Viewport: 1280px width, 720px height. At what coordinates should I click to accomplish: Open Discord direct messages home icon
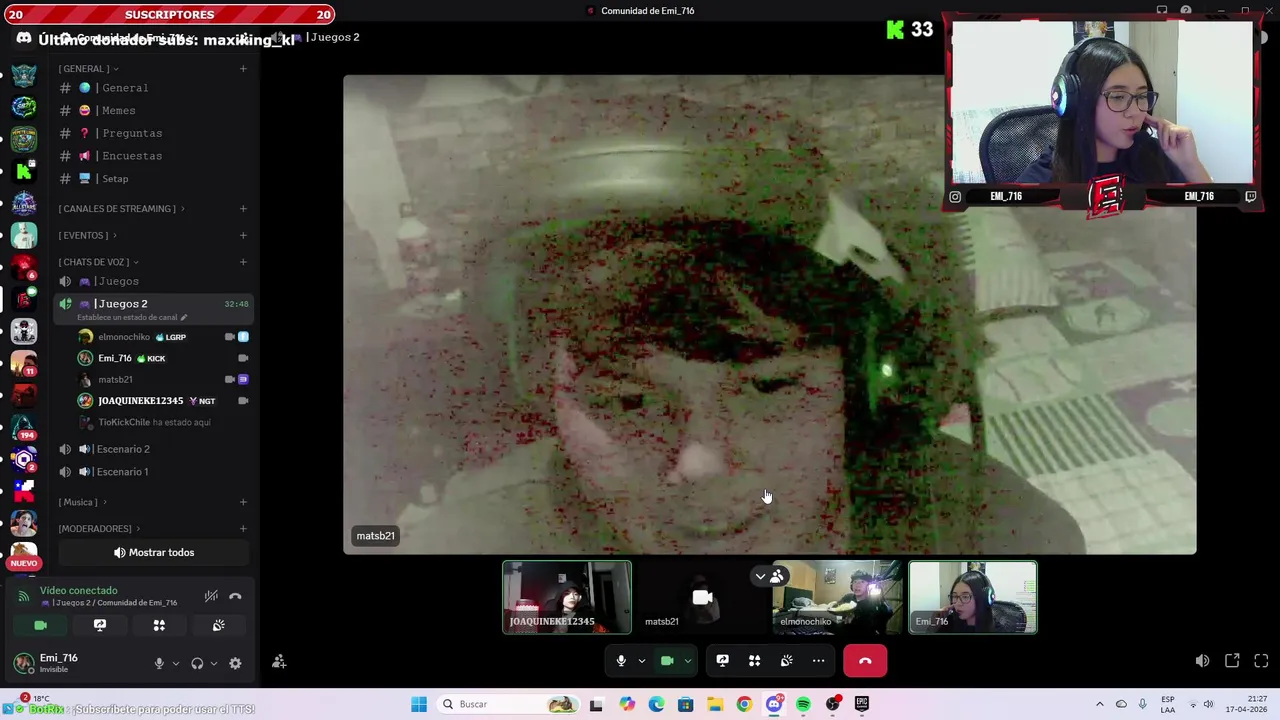coord(23,38)
